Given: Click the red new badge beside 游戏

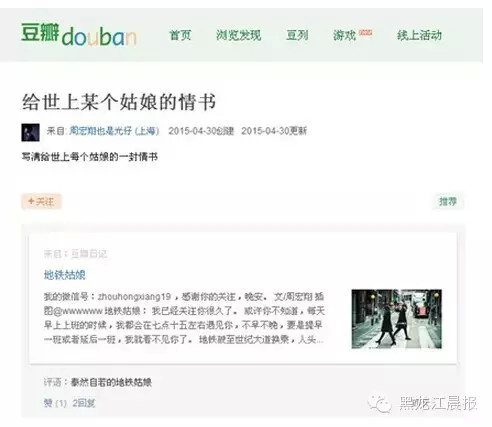Looking at the screenshot, I should [365, 33].
